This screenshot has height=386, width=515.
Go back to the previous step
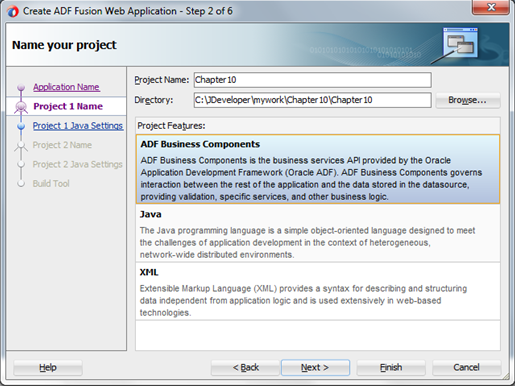pyautogui.click(x=245, y=368)
